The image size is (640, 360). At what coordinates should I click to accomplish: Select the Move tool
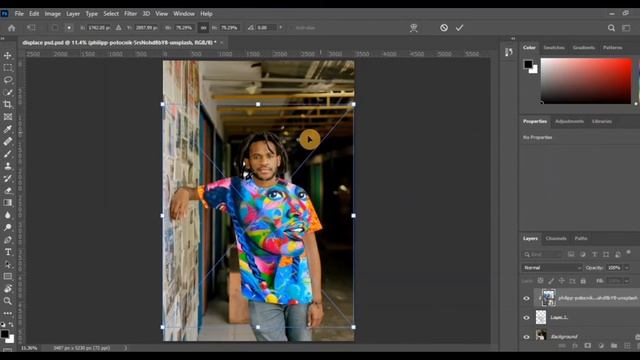coord(8,56)
